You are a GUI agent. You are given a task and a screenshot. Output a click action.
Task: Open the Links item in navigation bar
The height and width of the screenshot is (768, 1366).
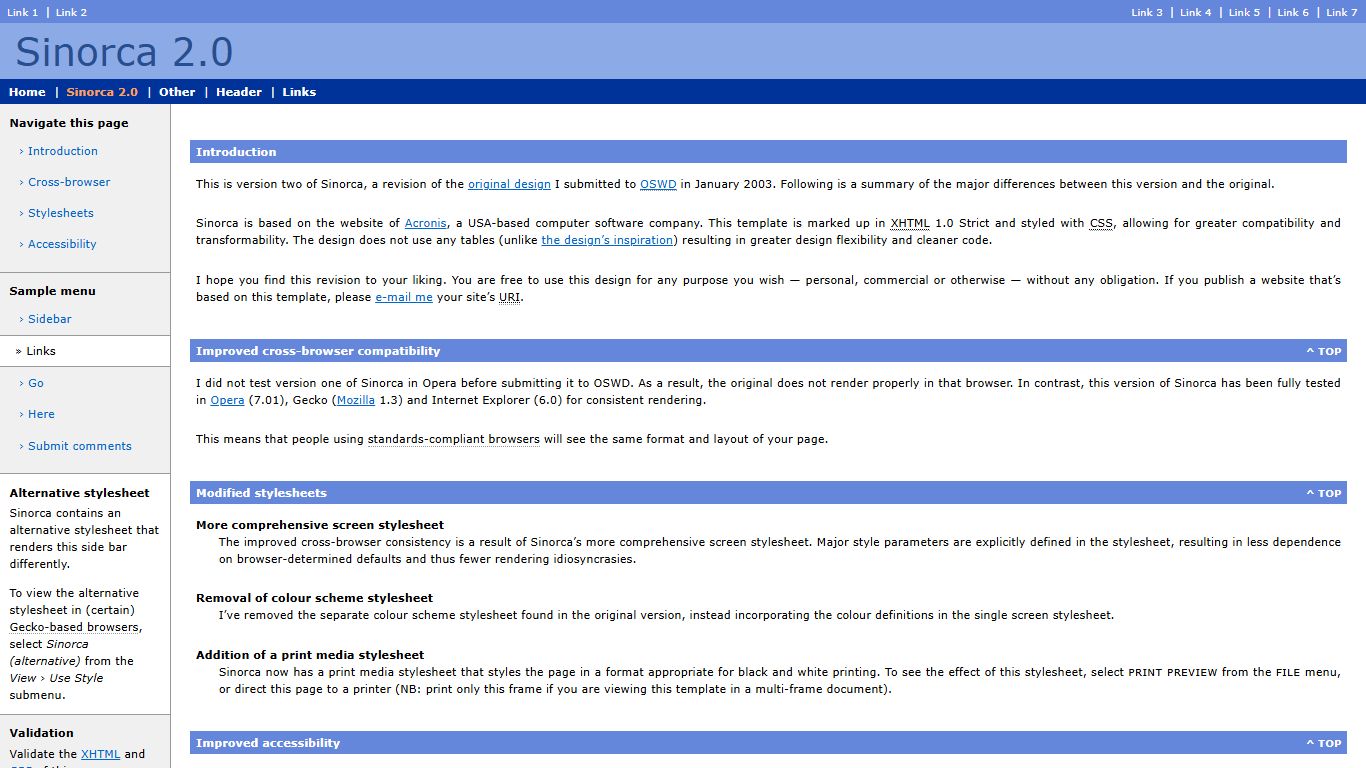(x=299, y=92)
